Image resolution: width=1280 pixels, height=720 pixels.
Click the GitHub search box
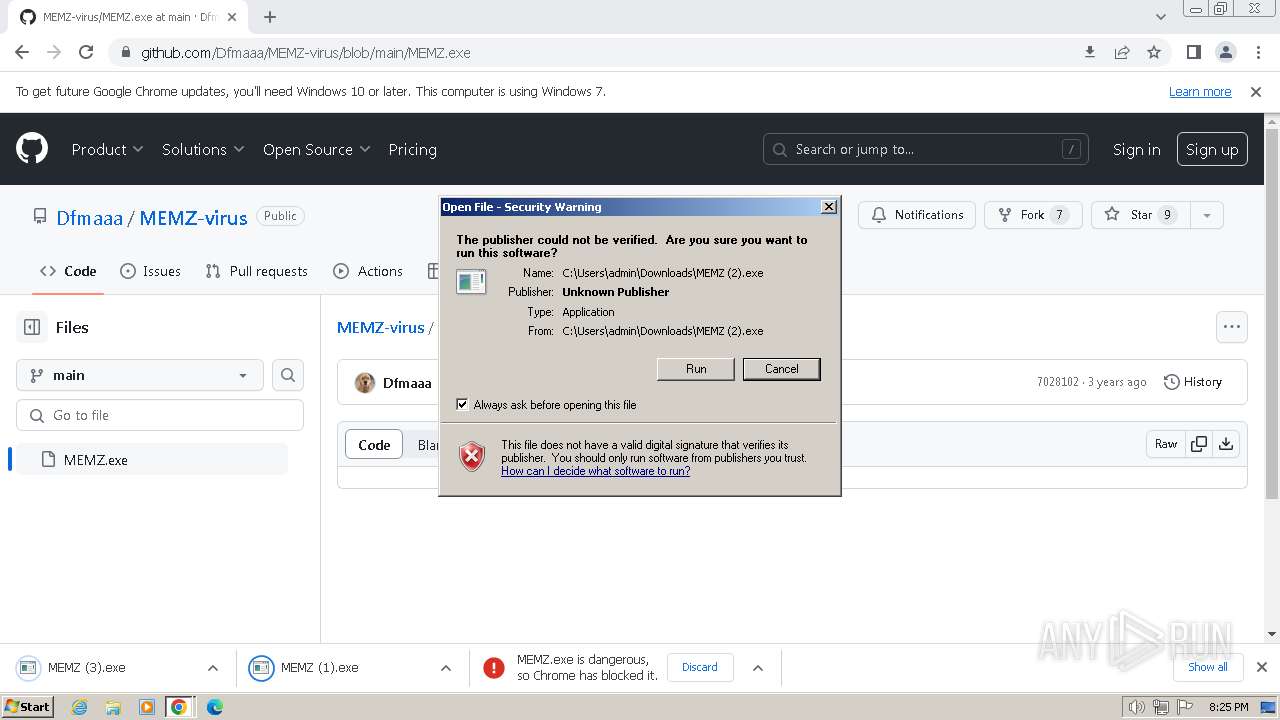coord(926,149)
